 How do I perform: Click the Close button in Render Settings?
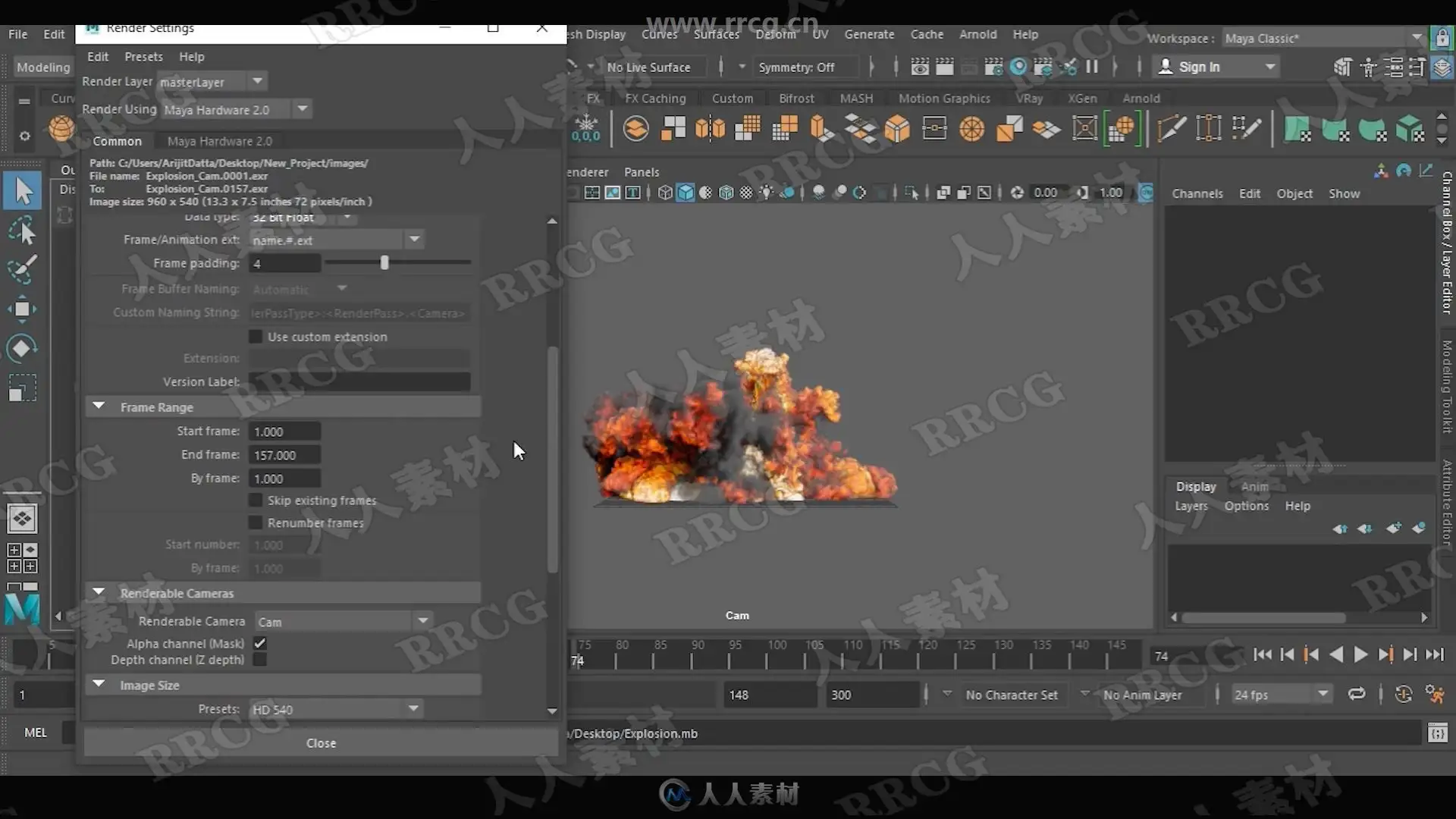click(x=321, y=743)
